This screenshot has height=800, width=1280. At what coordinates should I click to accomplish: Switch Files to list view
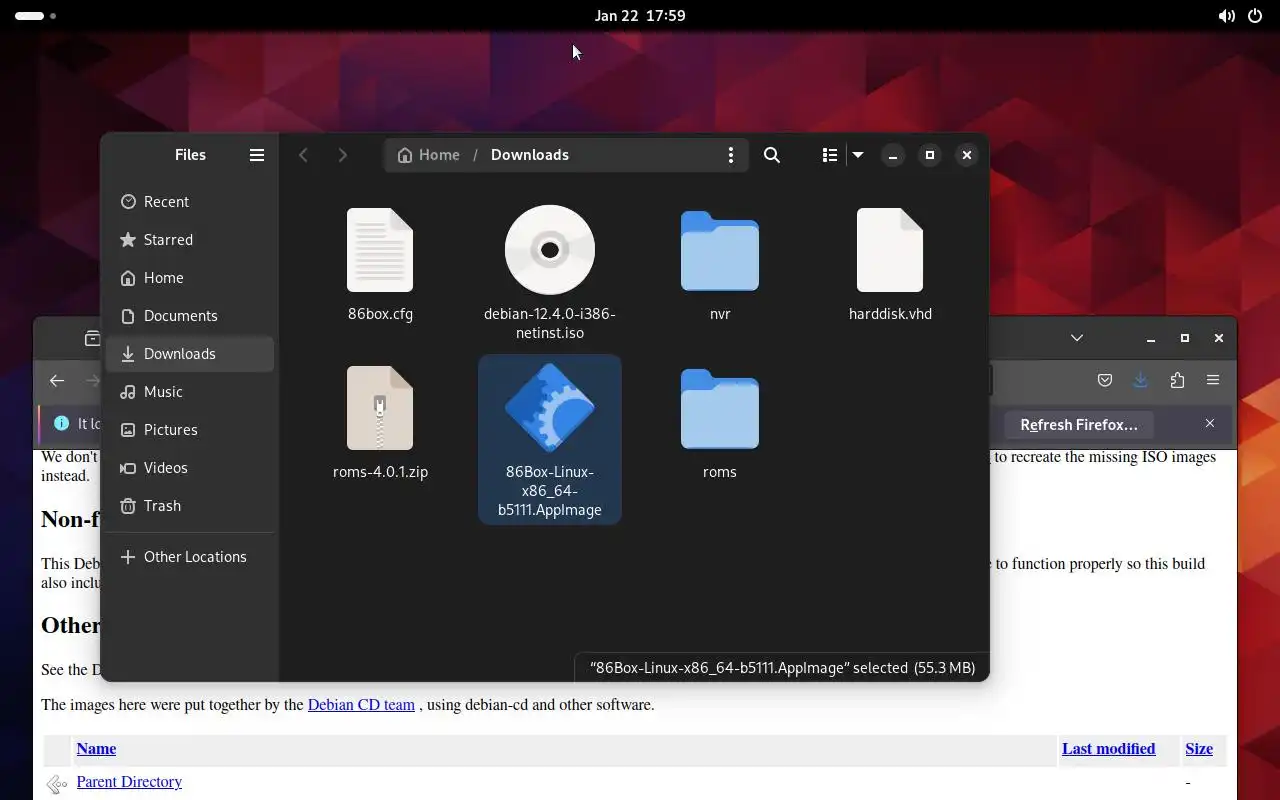pyautogui.click(x=829, y=155)
